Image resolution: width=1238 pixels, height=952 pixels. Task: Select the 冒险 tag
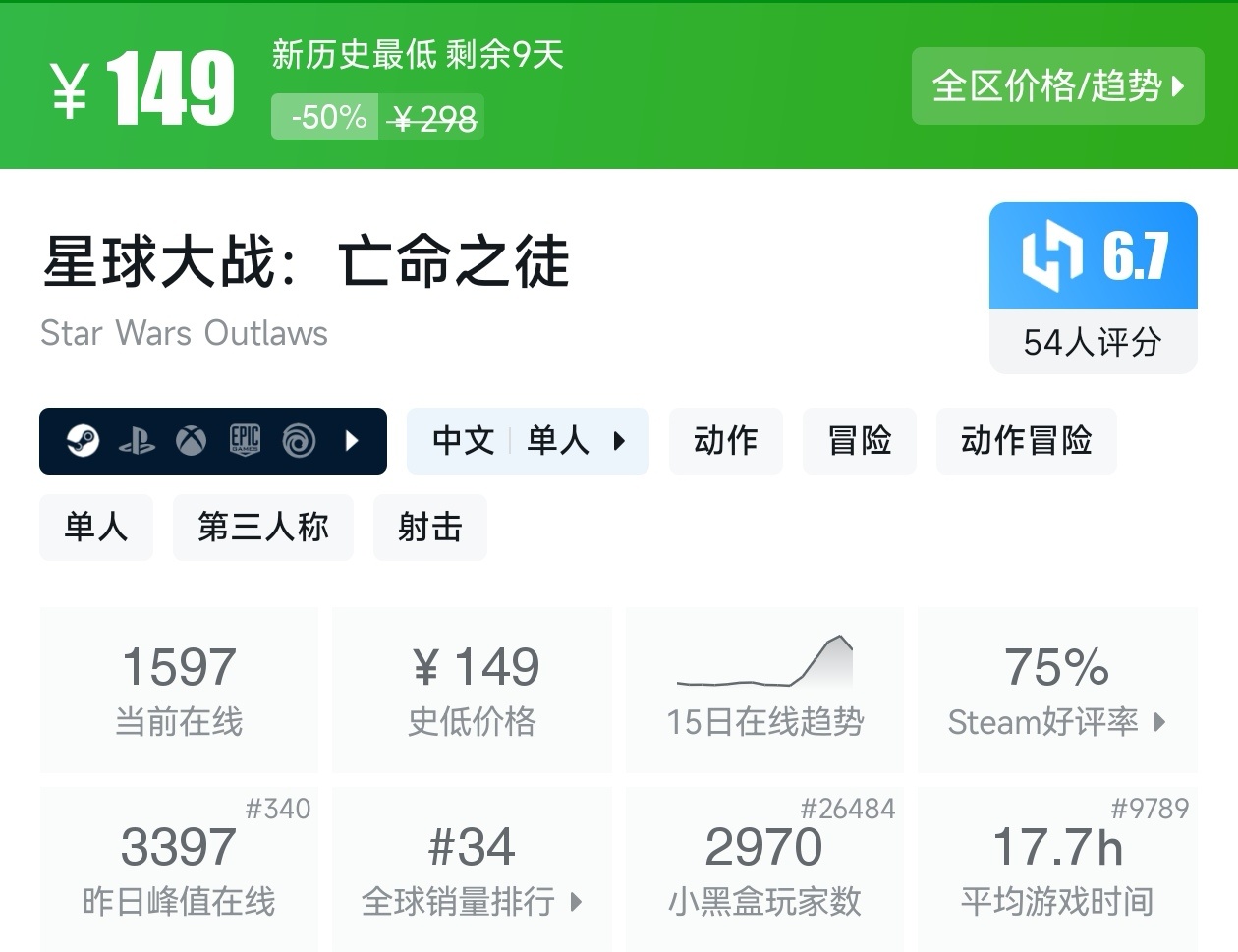click(x=859, y=441)
